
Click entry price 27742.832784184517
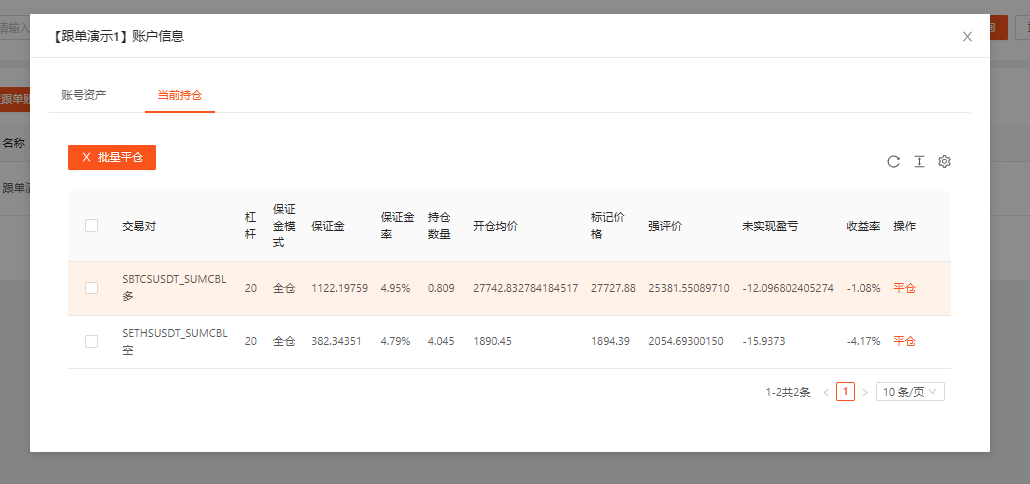click(526, 288)
